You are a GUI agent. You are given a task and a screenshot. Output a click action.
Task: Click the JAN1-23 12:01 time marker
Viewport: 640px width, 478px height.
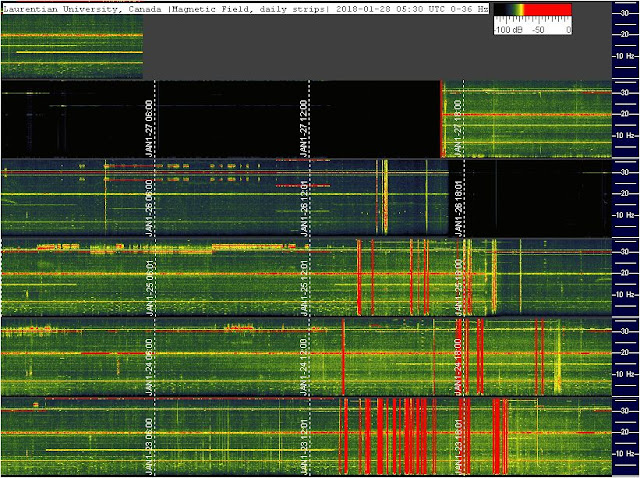pyautogui.click(x=304, y=446)
